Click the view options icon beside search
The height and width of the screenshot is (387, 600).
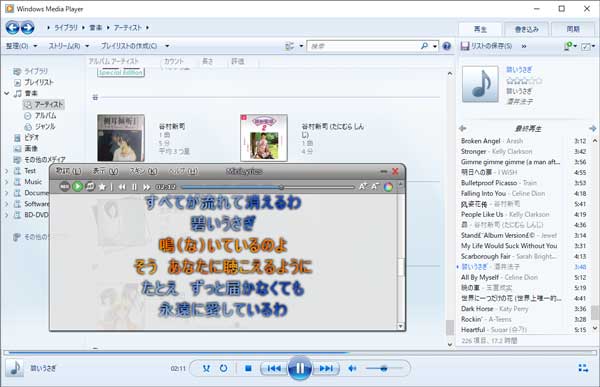pos(290,46)
